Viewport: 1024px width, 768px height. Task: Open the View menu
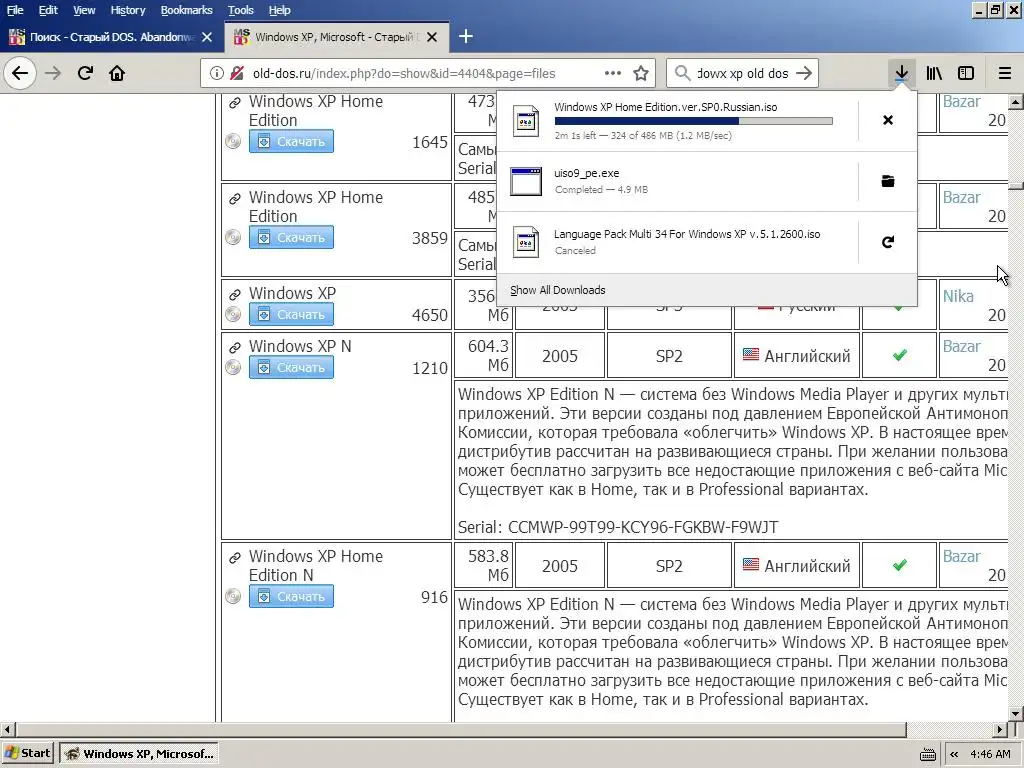(84, 10)
